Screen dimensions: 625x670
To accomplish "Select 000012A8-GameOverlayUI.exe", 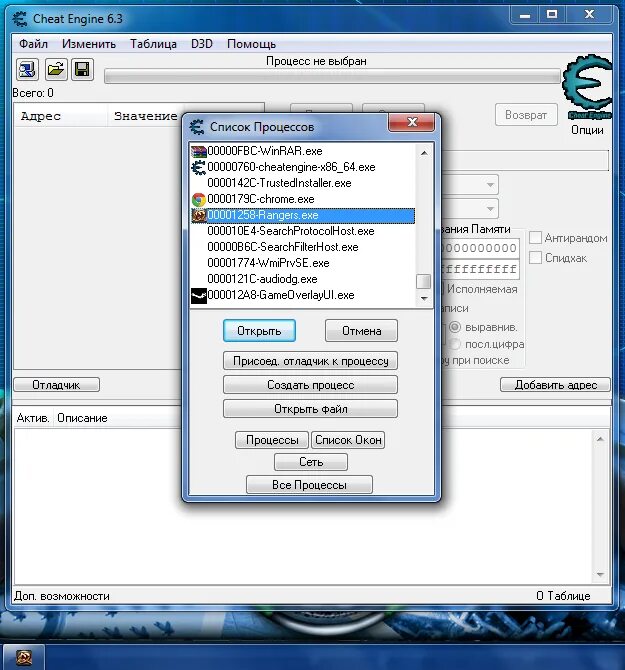I will click(302, 295).
